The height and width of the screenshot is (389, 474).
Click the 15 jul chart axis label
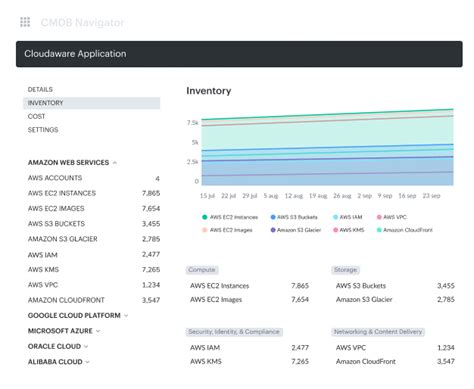(207, 196)
